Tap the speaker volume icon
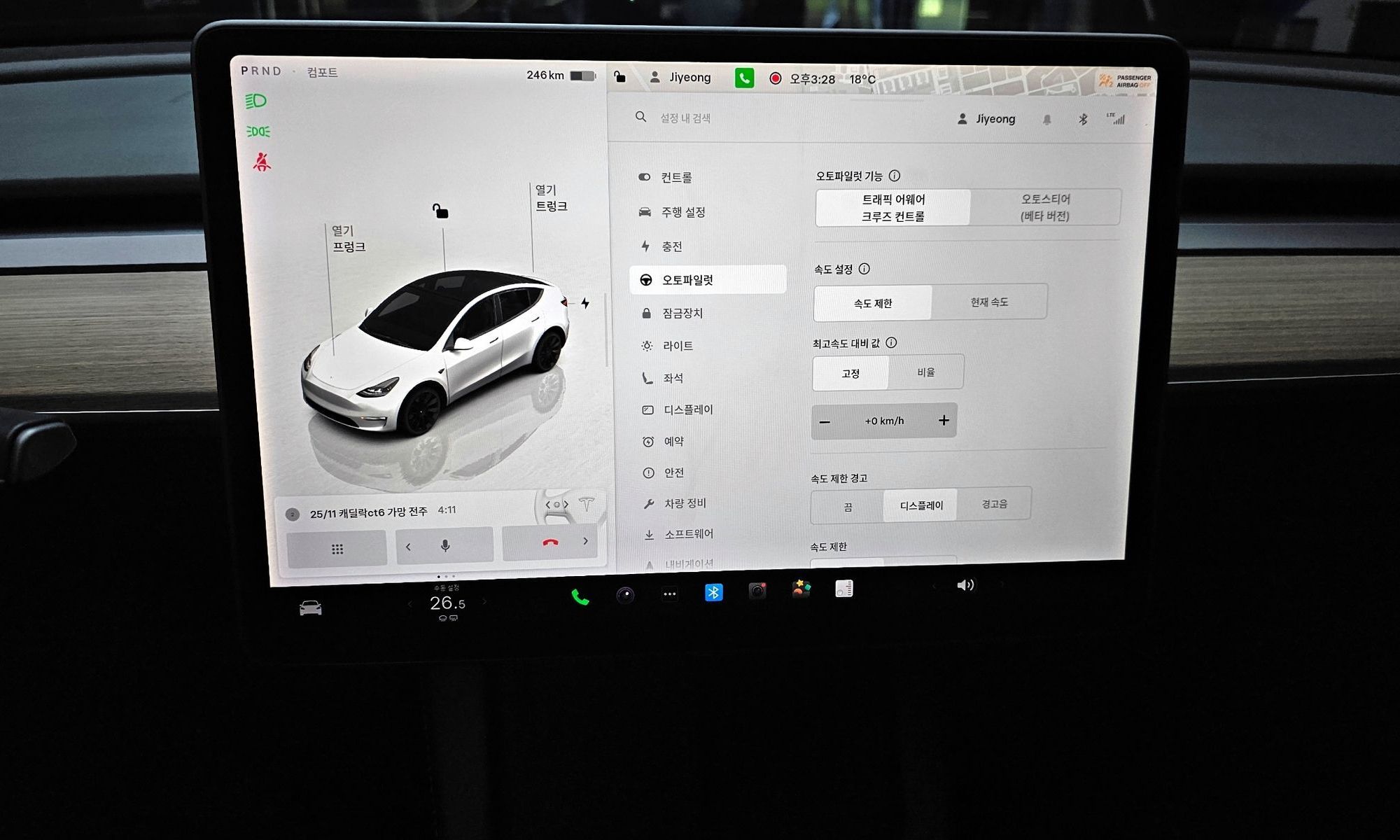This screenshot has width=1400, height=840. coord(965,585)
